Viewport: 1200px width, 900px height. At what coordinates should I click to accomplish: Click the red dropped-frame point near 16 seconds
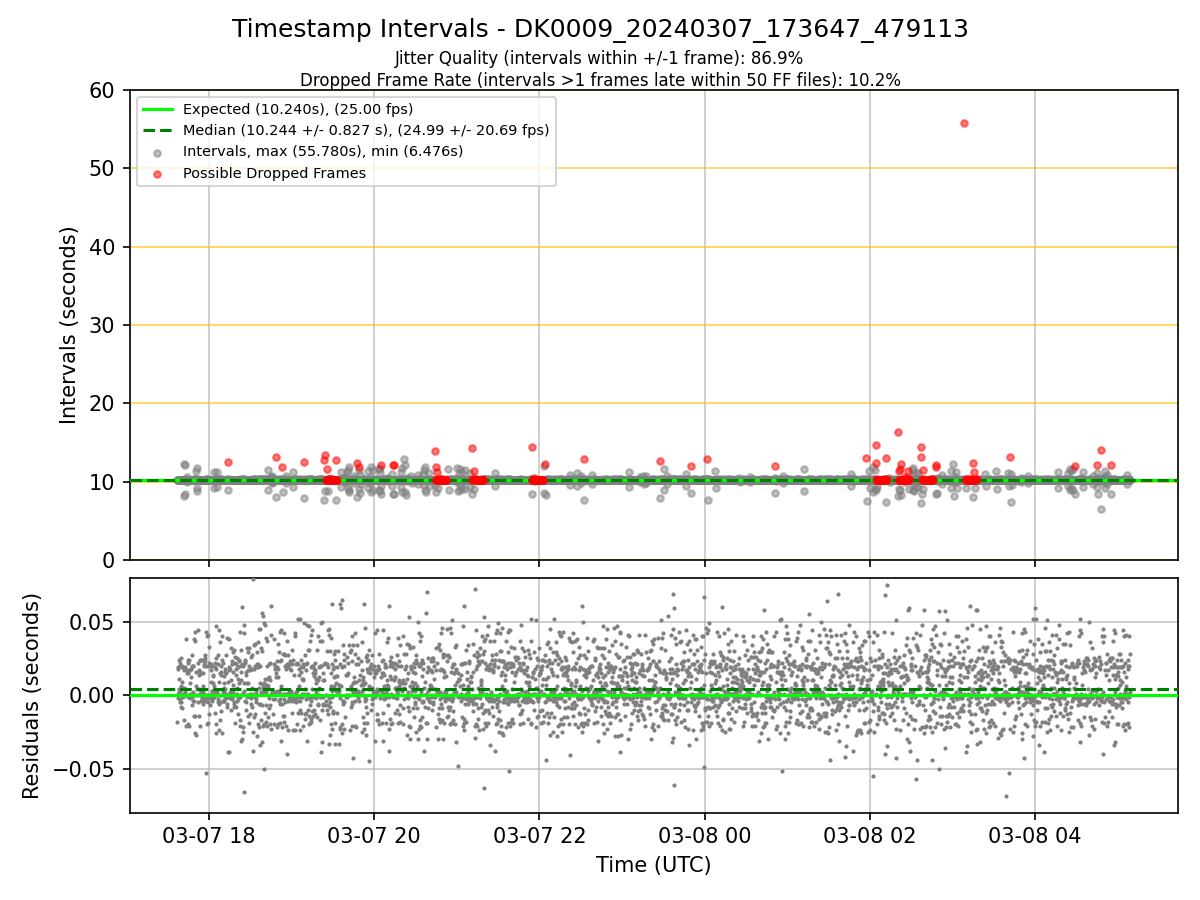click(x=898, y=432)
